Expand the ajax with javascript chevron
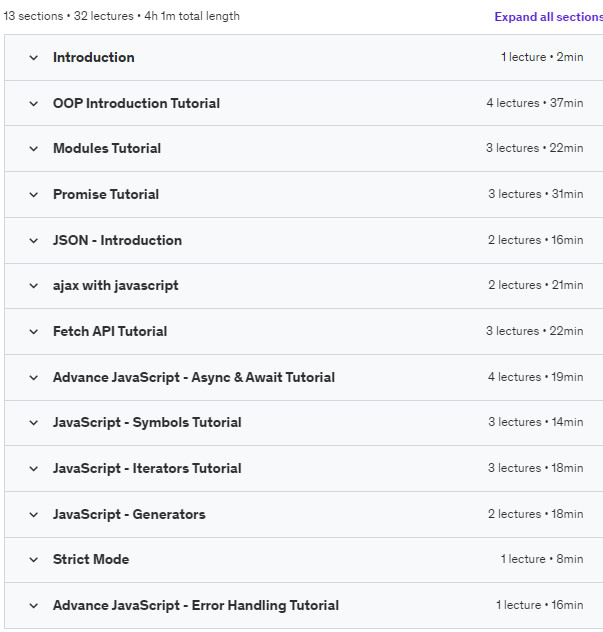The width and height of the screenshot is (603, 632). tap(34, 286)
